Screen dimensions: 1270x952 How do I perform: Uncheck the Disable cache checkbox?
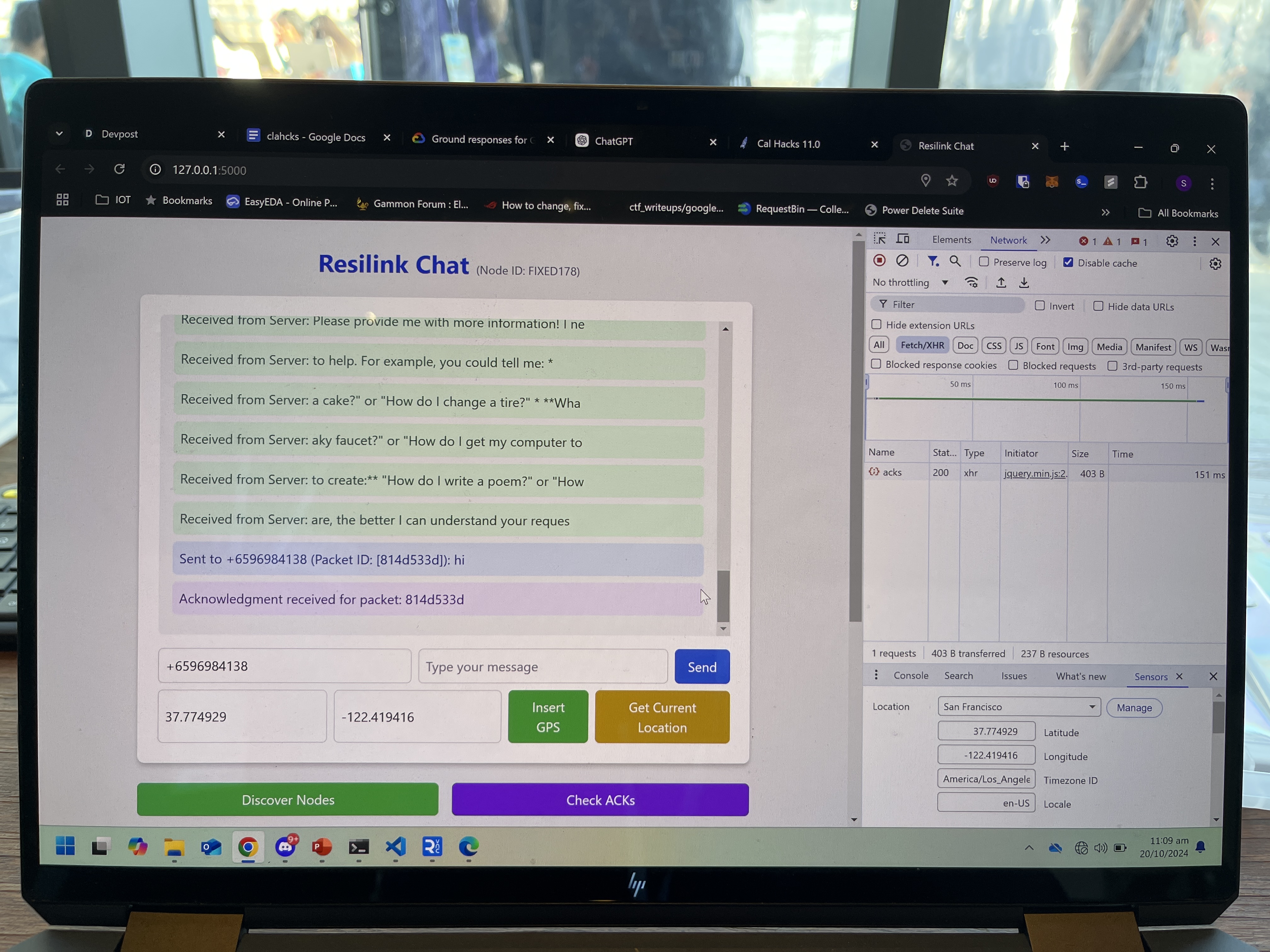click(x=1068, y=263)
